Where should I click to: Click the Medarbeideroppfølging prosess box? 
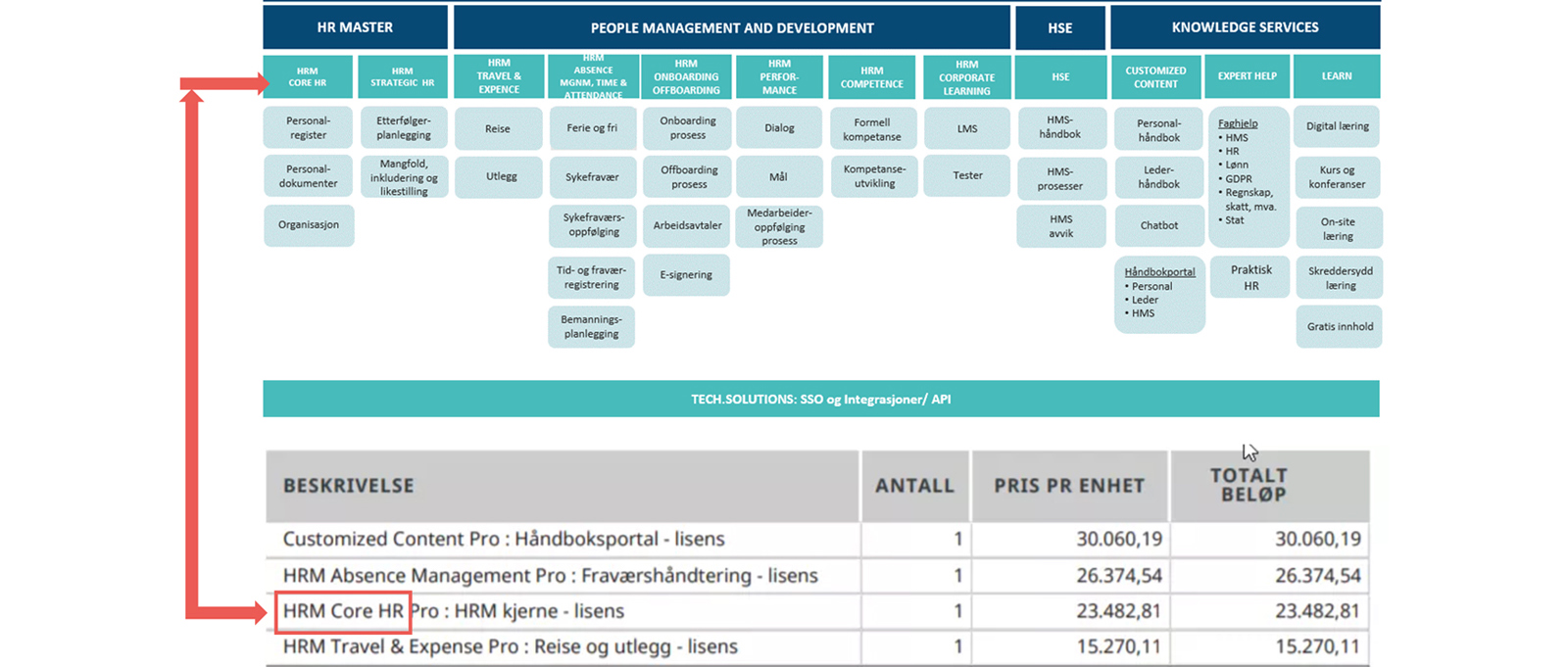(779, 226)
